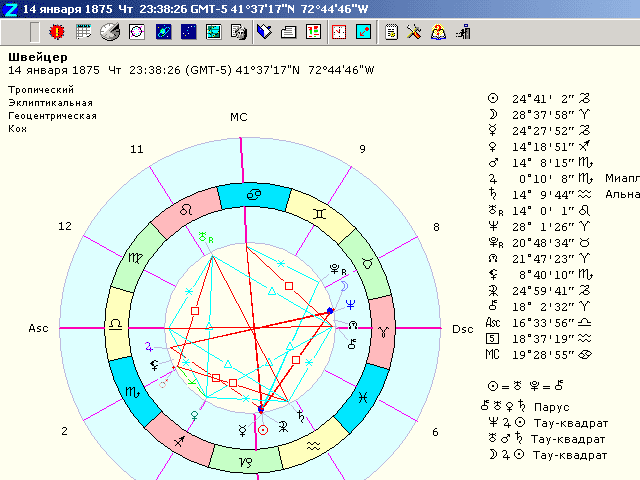Click house number 2 label
640x480 pixels.
pyautogui.click(x=64, y=431)
